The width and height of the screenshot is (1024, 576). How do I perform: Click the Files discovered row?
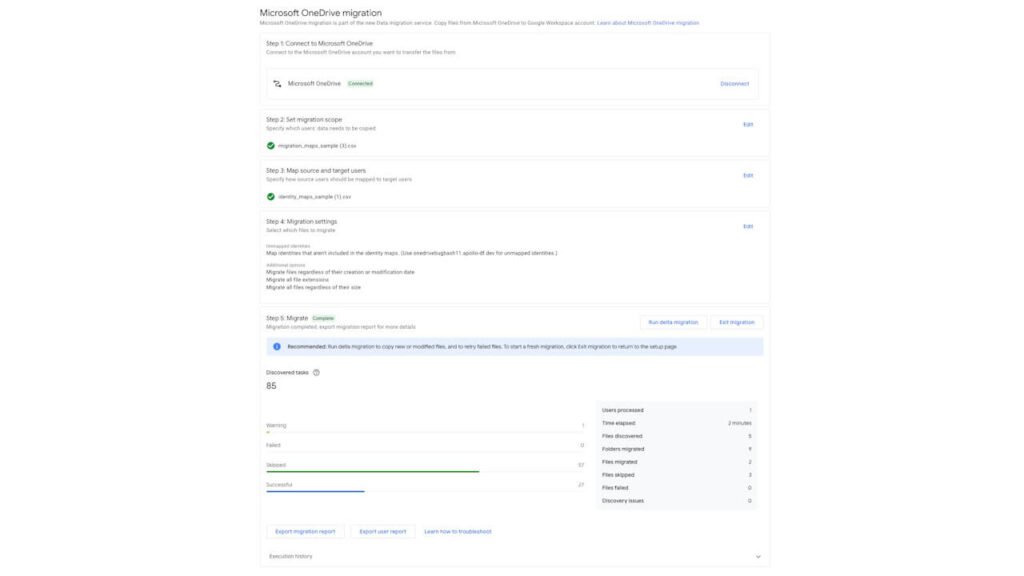(x=677, y=436)
